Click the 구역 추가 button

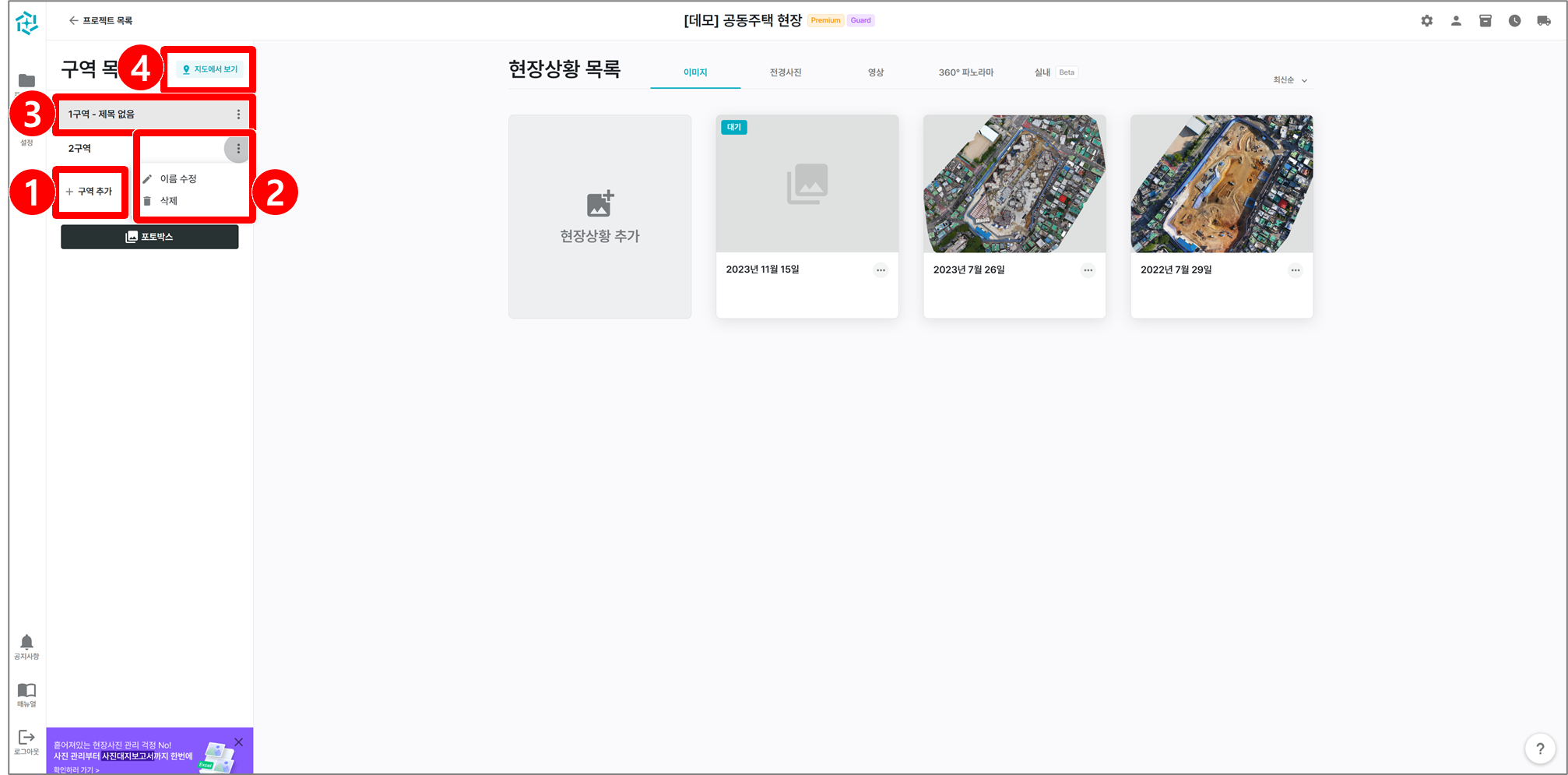90,192
